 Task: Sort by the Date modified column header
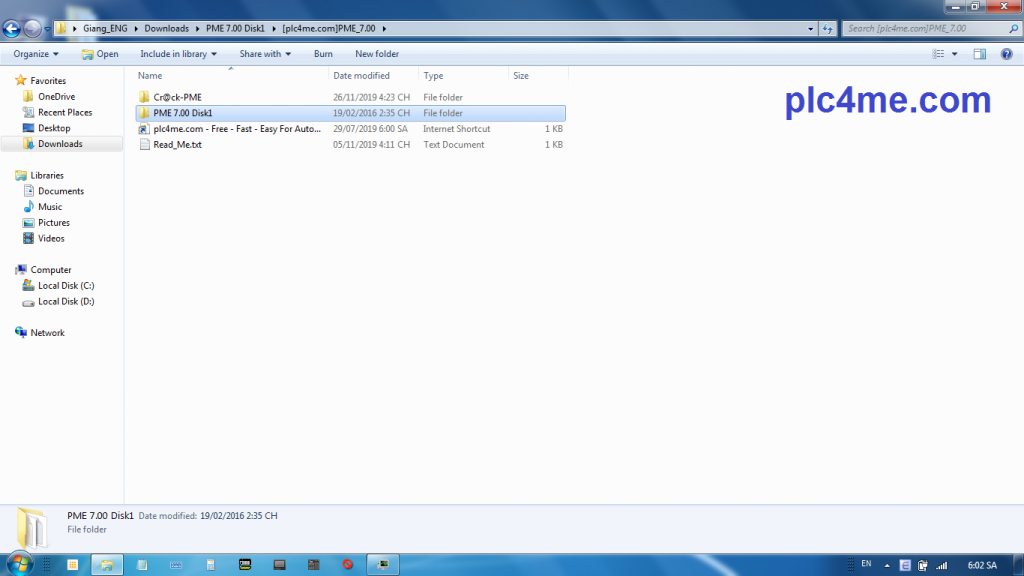coord(362,76)
